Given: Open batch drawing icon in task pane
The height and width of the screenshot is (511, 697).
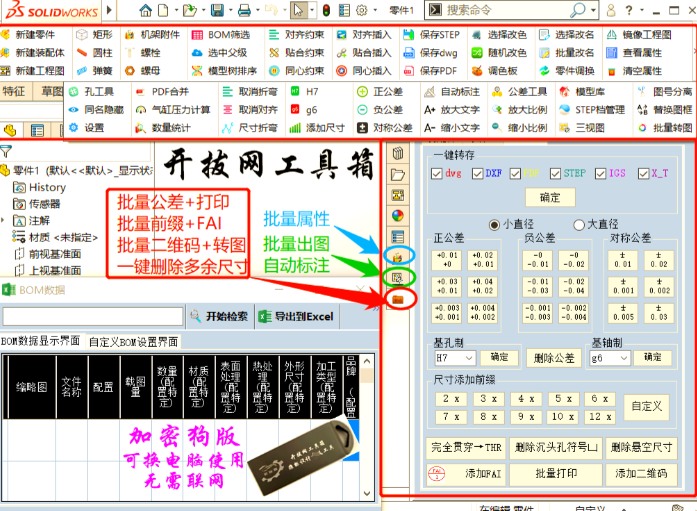Looking at the screenshot, I should pos(398,278).
